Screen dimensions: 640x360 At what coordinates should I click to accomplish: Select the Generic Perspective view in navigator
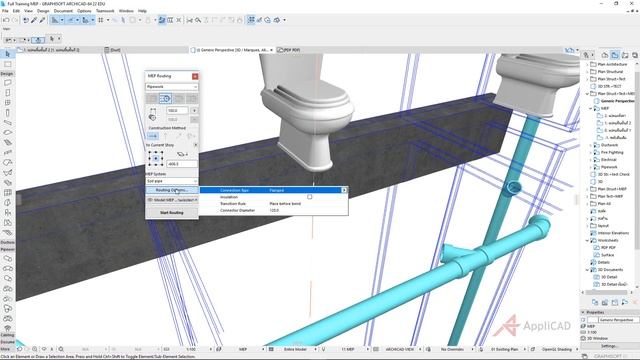pyautogui.click(x=615, y=101)
